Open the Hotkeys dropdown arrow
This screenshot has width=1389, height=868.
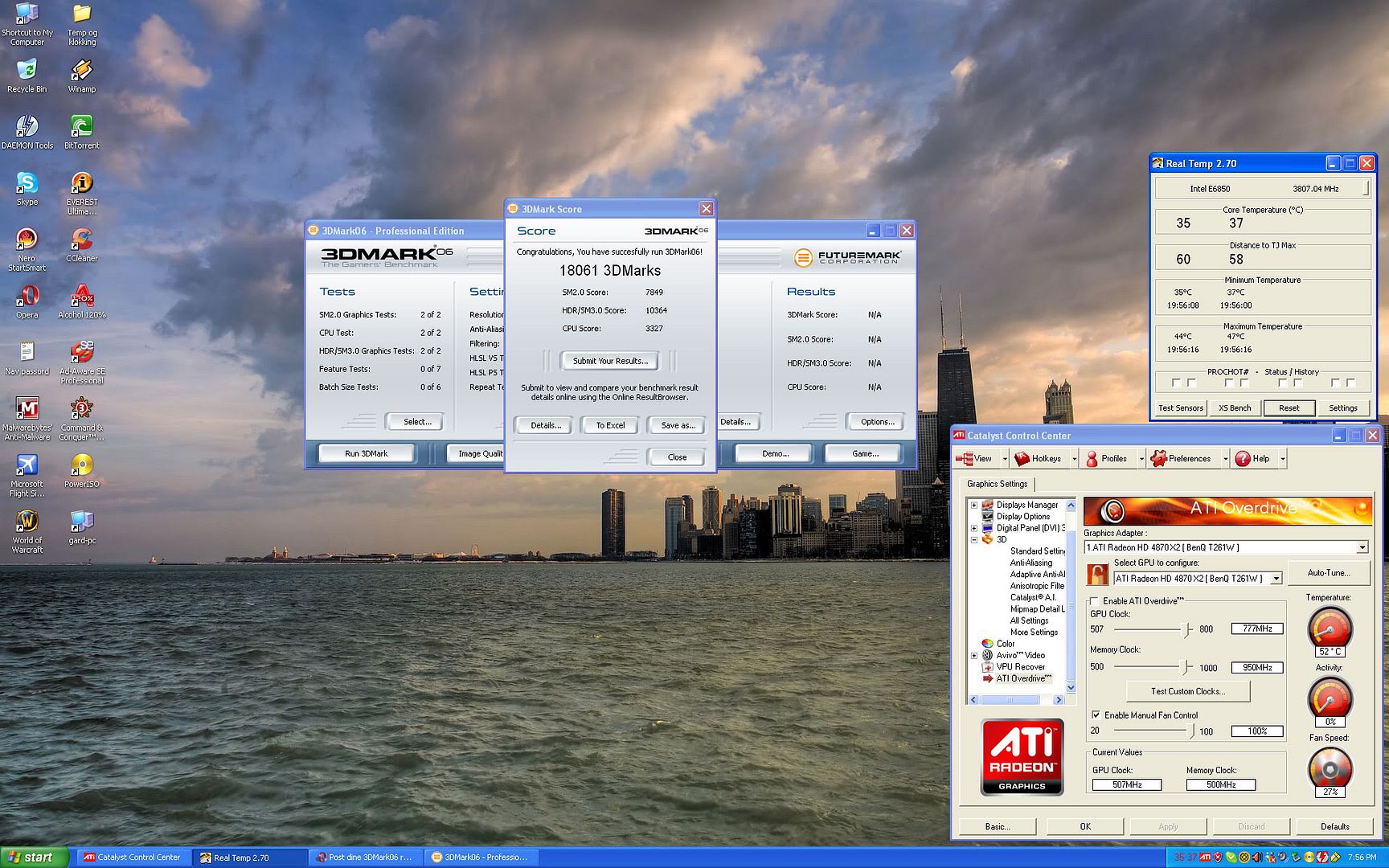tap(1073, 459)
